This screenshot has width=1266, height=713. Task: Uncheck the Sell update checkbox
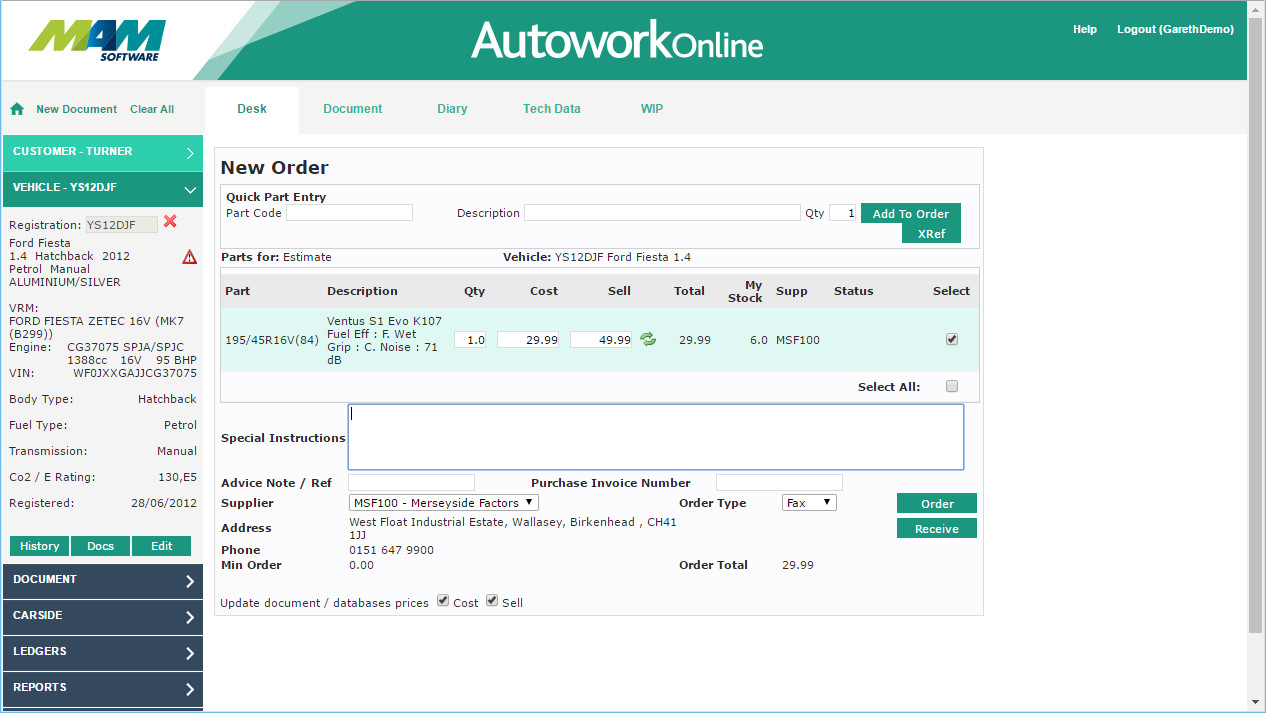pyautogui.click(x=492, y=601)
